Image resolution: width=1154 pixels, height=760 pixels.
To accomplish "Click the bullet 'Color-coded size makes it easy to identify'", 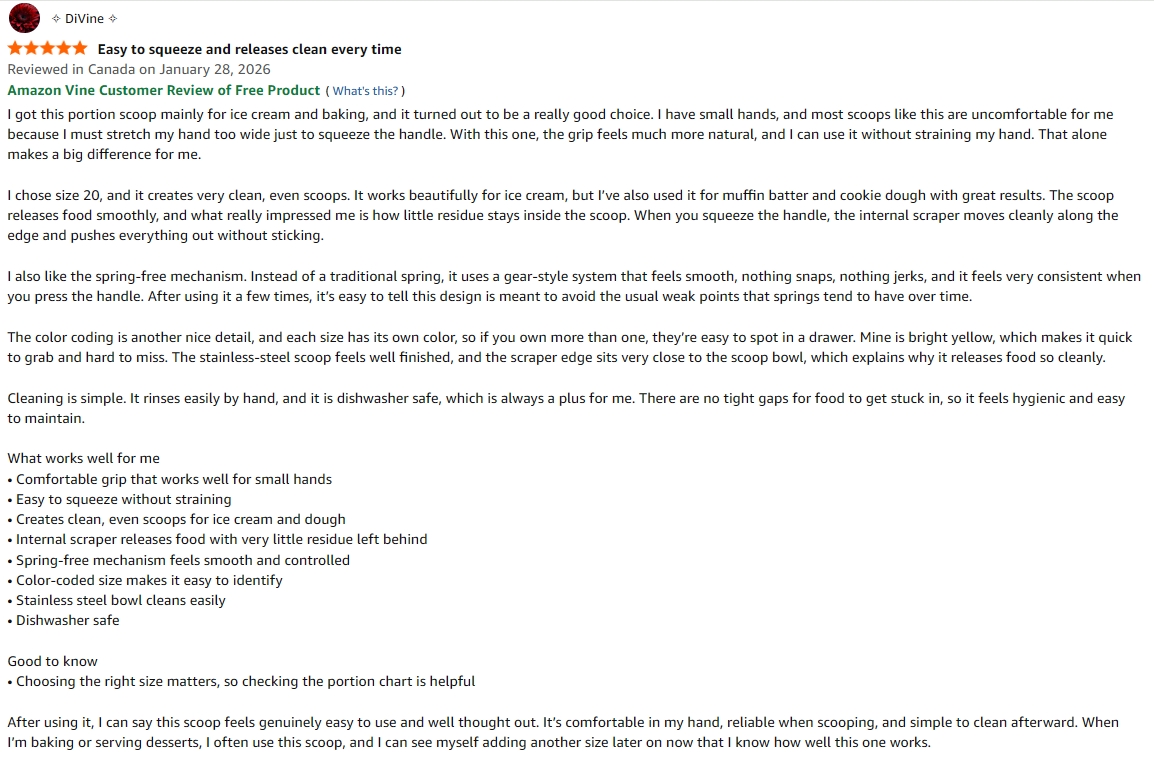I will 145,580.
